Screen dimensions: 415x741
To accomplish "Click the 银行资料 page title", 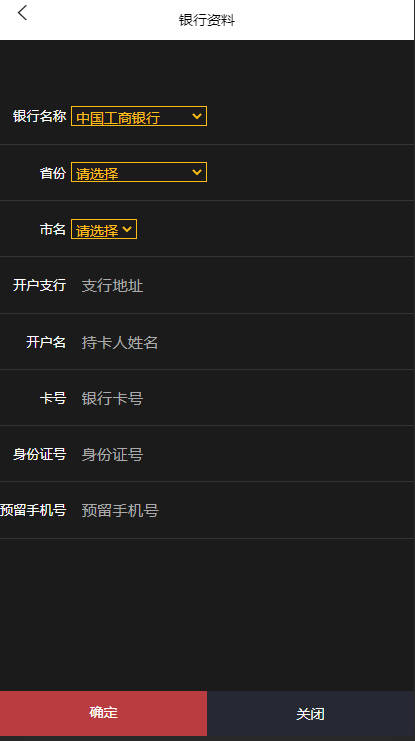I will 207,20.
